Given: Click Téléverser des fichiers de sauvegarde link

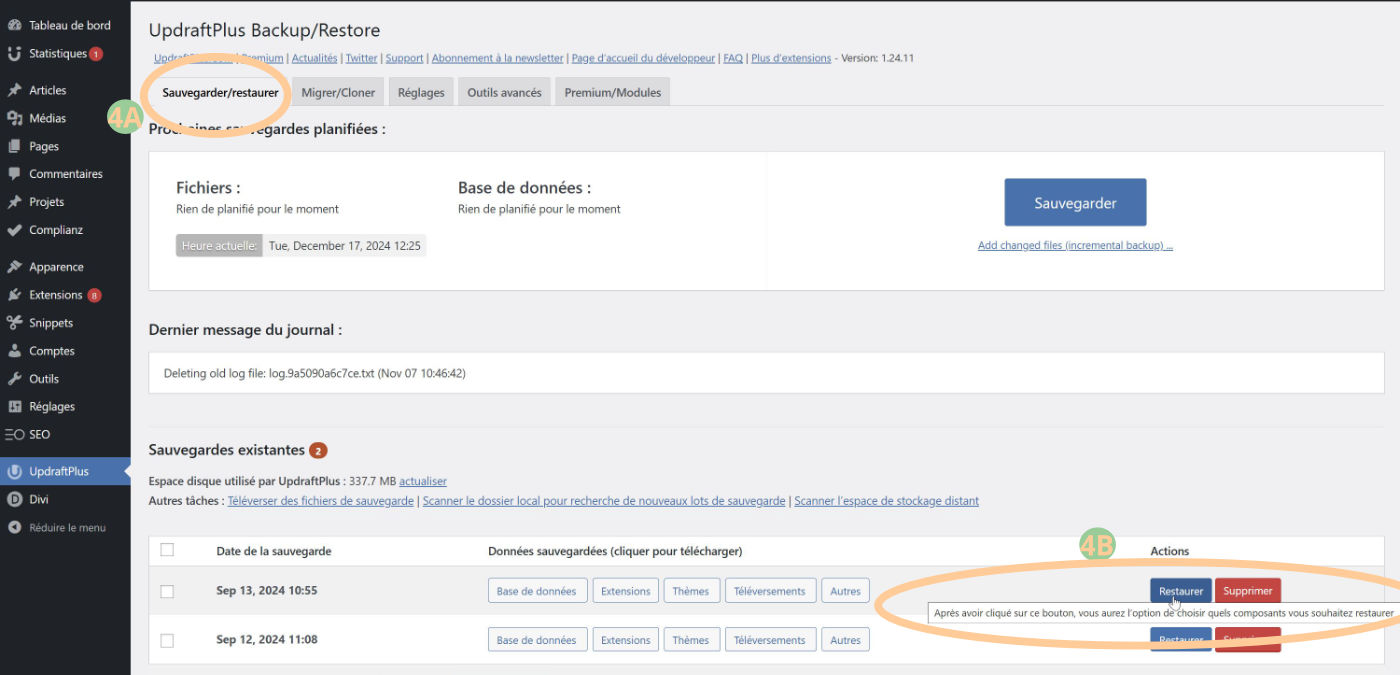Looking at the screenshot, I should pyautogui.click(x=321, y=501).
